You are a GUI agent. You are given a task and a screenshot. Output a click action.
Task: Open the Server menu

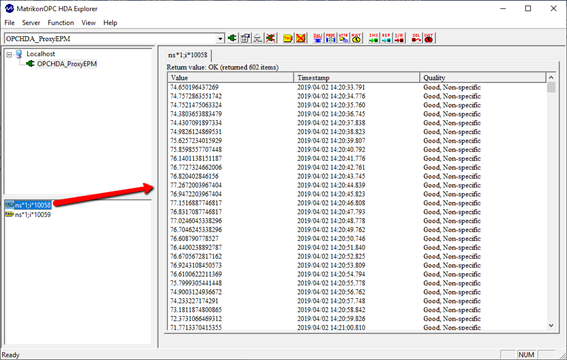[31, 22]
